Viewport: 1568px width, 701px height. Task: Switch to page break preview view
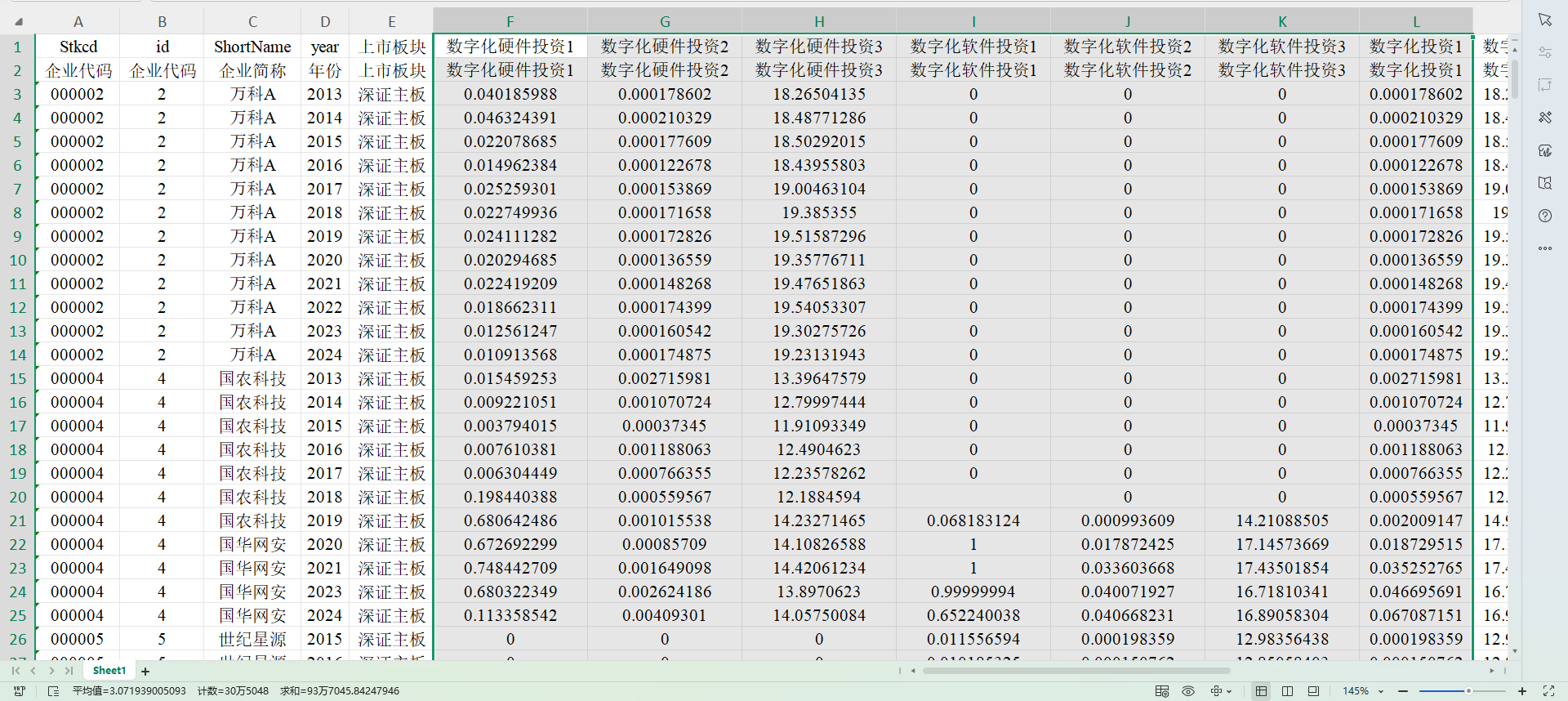(x=1313, y=691)
